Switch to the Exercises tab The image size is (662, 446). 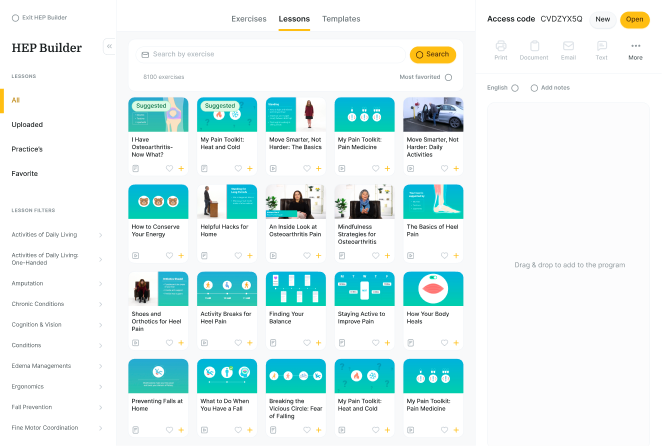tap(249, 19)
